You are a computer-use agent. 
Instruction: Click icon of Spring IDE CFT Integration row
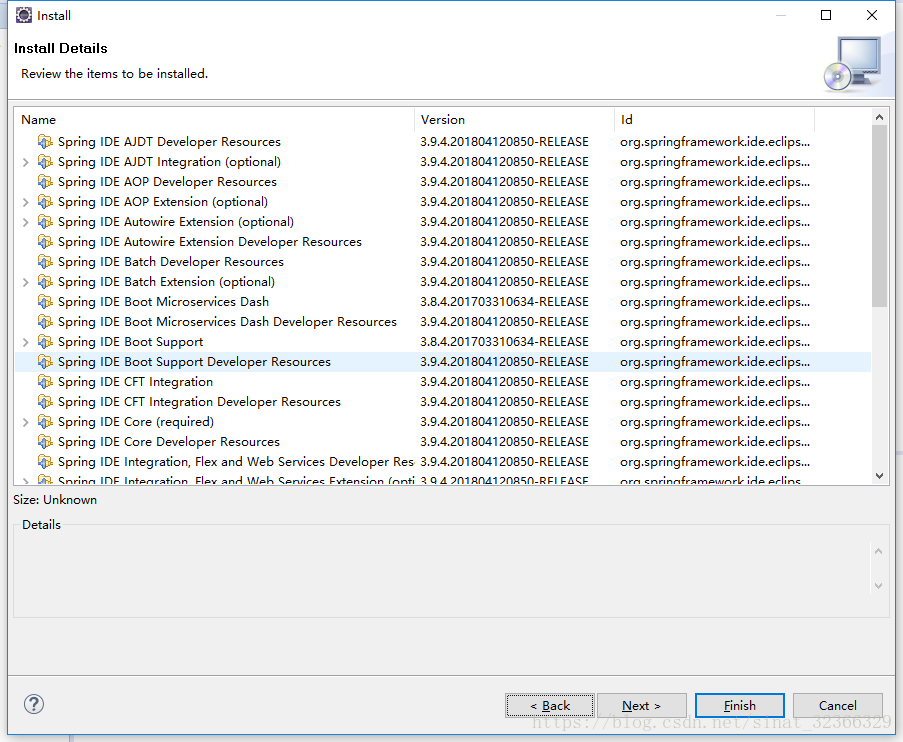[45, 381]
